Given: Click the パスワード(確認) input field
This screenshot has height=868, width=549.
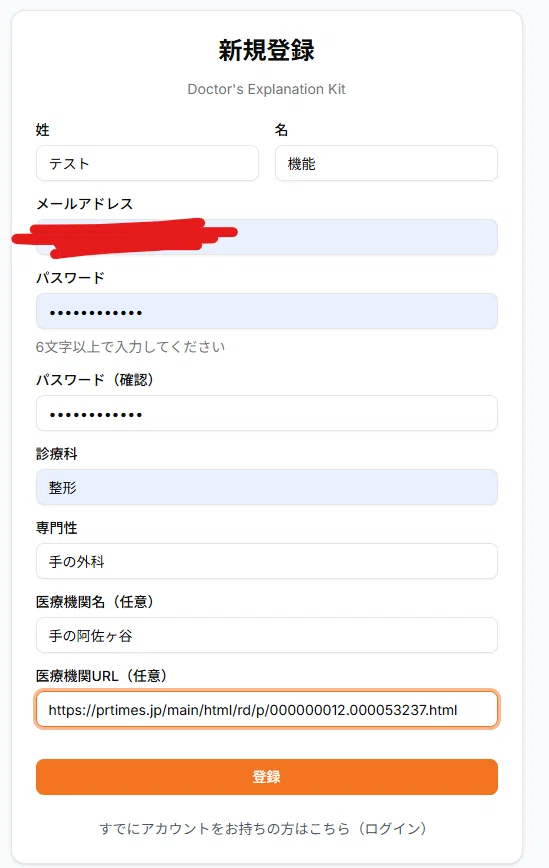Looking at the screenshot, I should (x=267, y=413).
